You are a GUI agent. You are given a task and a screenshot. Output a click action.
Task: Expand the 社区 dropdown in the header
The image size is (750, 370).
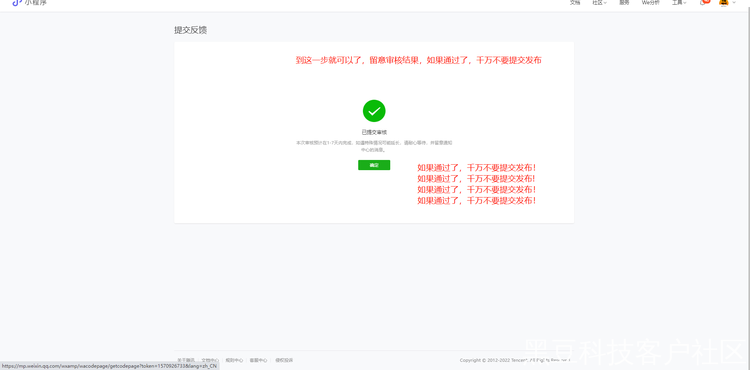tap(599, 2)
